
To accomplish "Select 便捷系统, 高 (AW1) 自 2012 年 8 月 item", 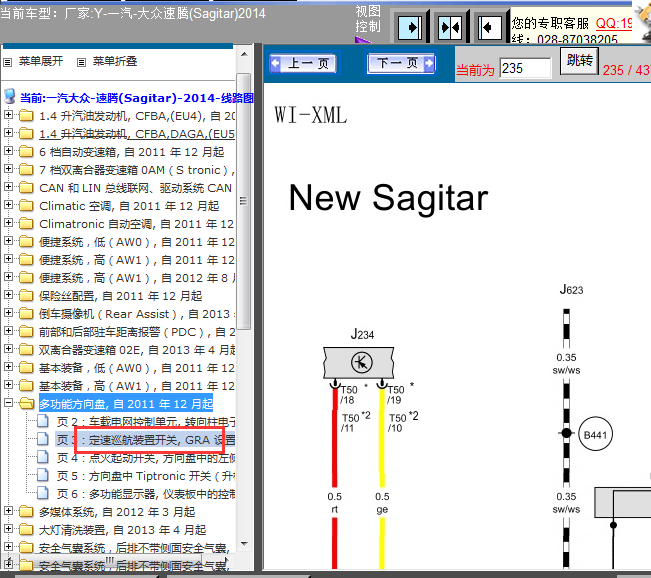I will pyautogui.click(x=137, y=278).
